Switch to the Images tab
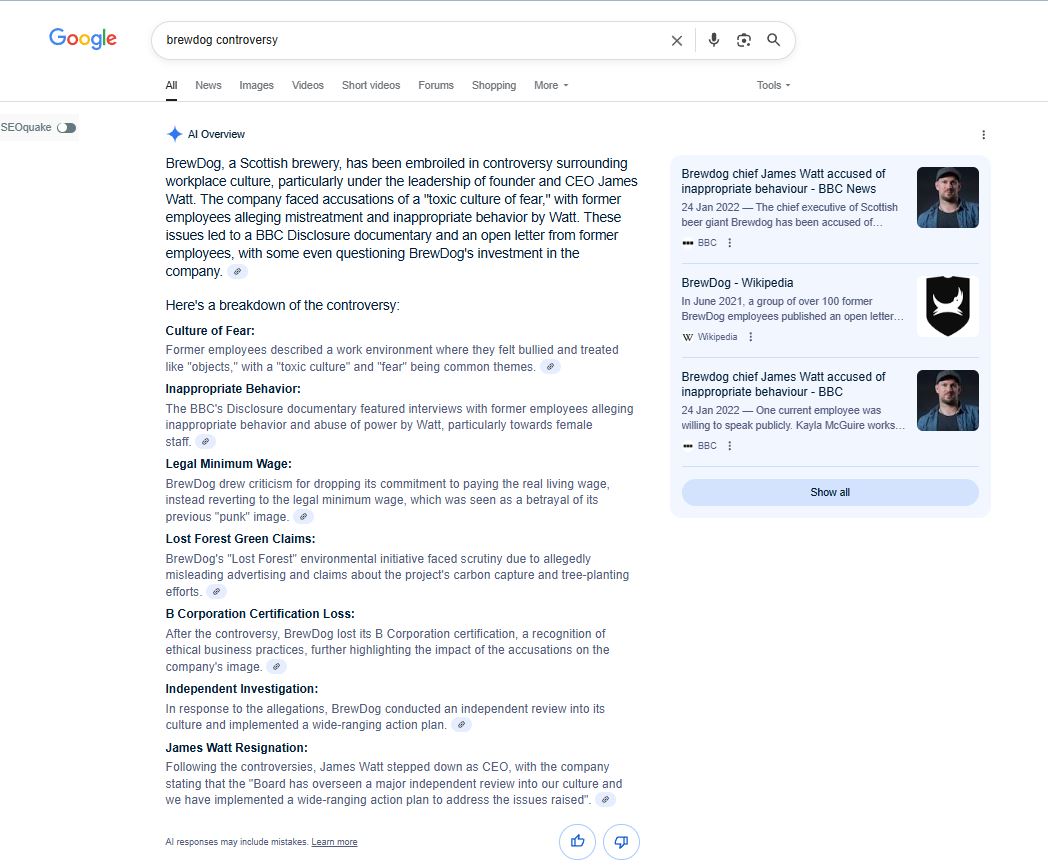Viewport: 1048px width, 867px height. [257, 86]
